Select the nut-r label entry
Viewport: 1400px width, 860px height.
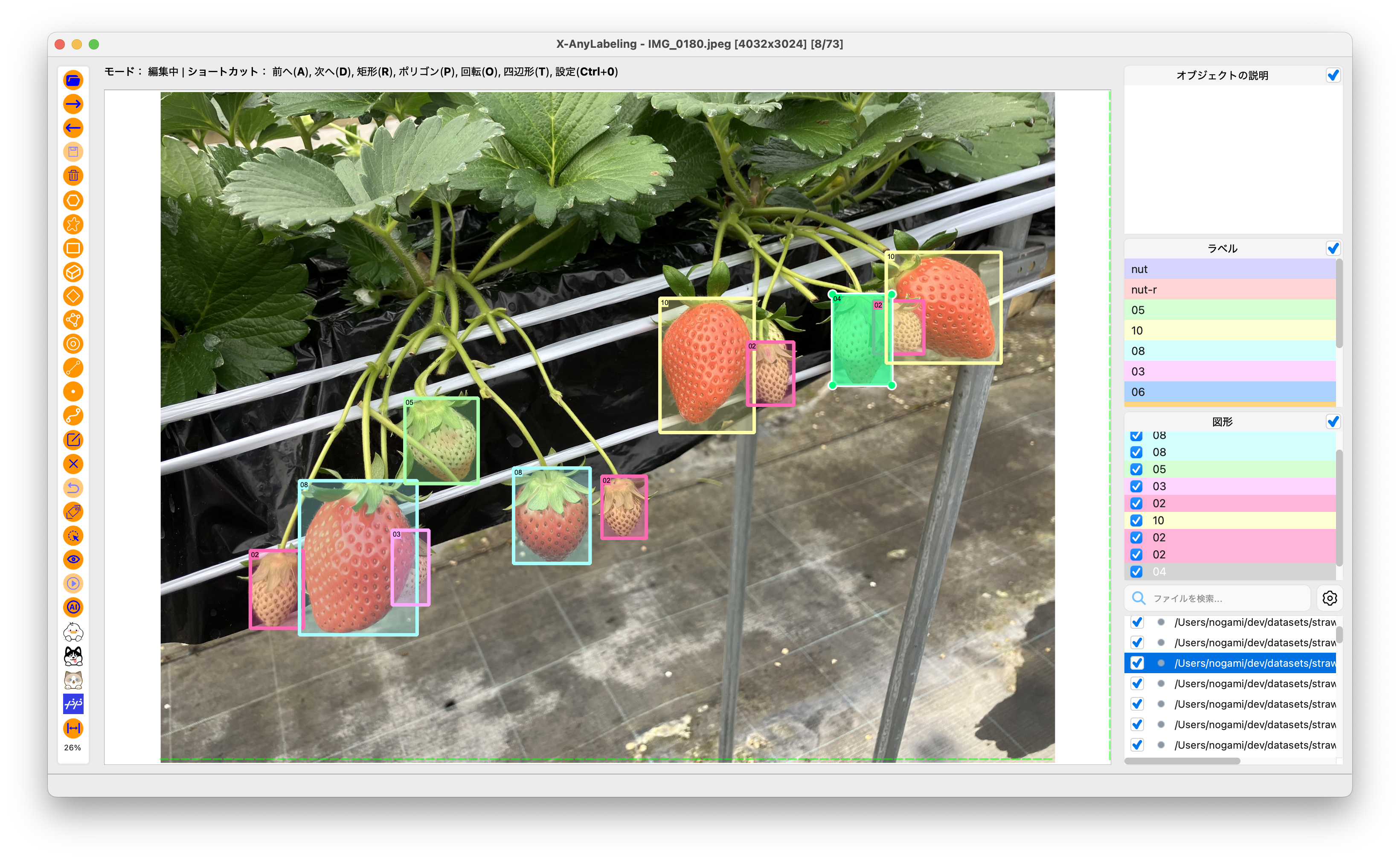(x=1229, y=290)
